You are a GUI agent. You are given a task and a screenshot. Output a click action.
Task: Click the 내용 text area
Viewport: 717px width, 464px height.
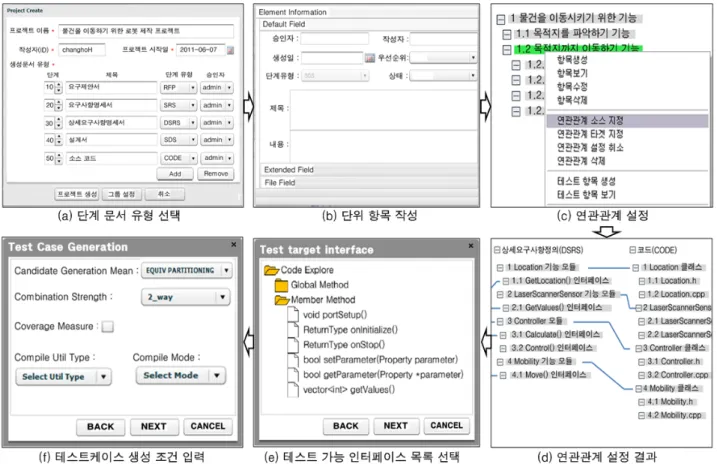(384, 147)
